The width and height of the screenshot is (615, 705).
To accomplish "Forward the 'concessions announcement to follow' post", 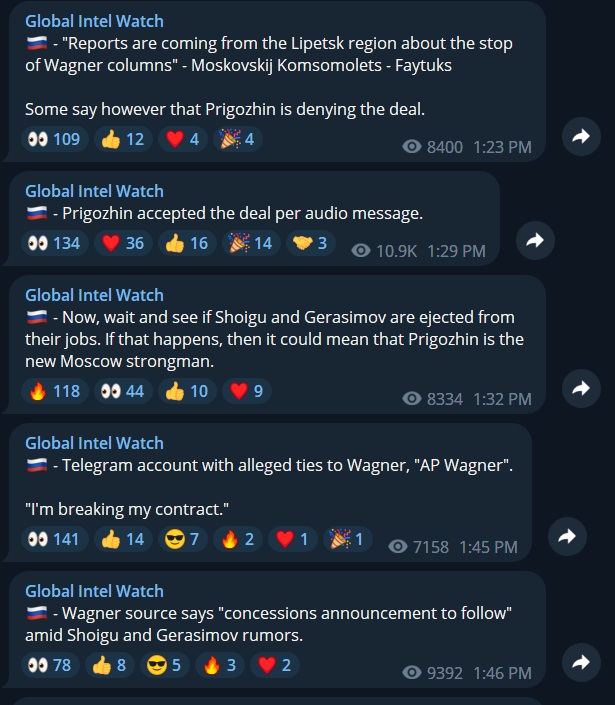I will (581, 663).
